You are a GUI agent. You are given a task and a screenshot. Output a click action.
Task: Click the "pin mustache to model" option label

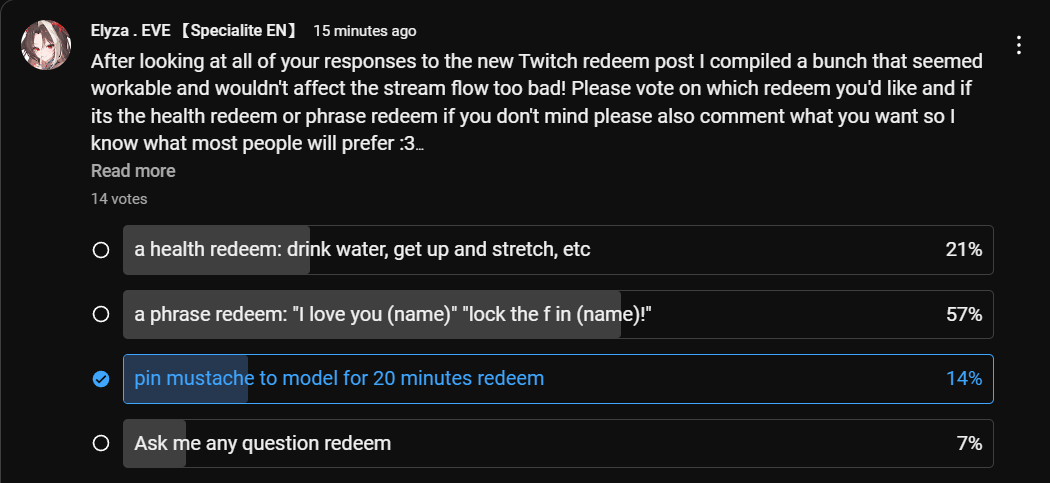click(x=340, y=379)
